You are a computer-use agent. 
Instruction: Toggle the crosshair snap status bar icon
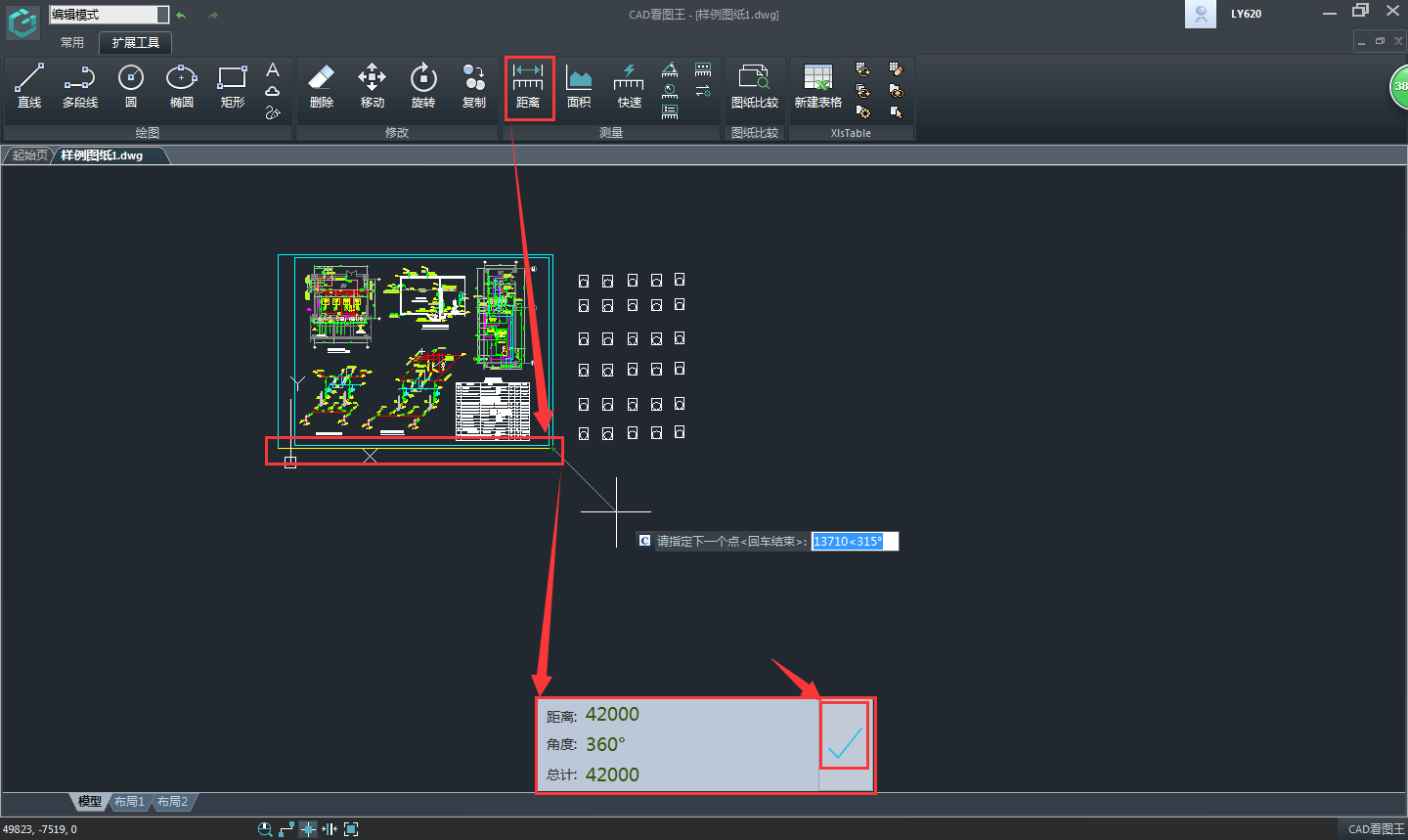tap(308, 829)
